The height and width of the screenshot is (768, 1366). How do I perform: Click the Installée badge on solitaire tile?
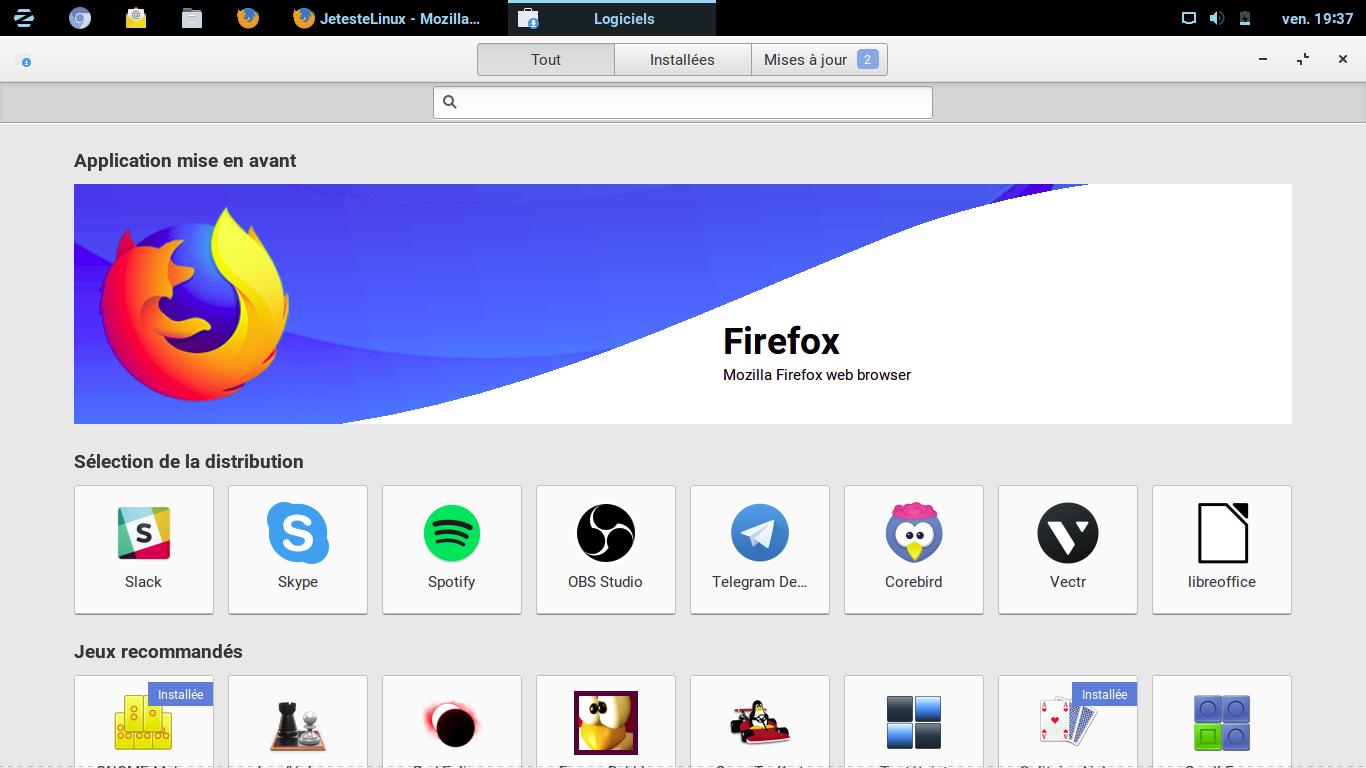point(1104,694)
